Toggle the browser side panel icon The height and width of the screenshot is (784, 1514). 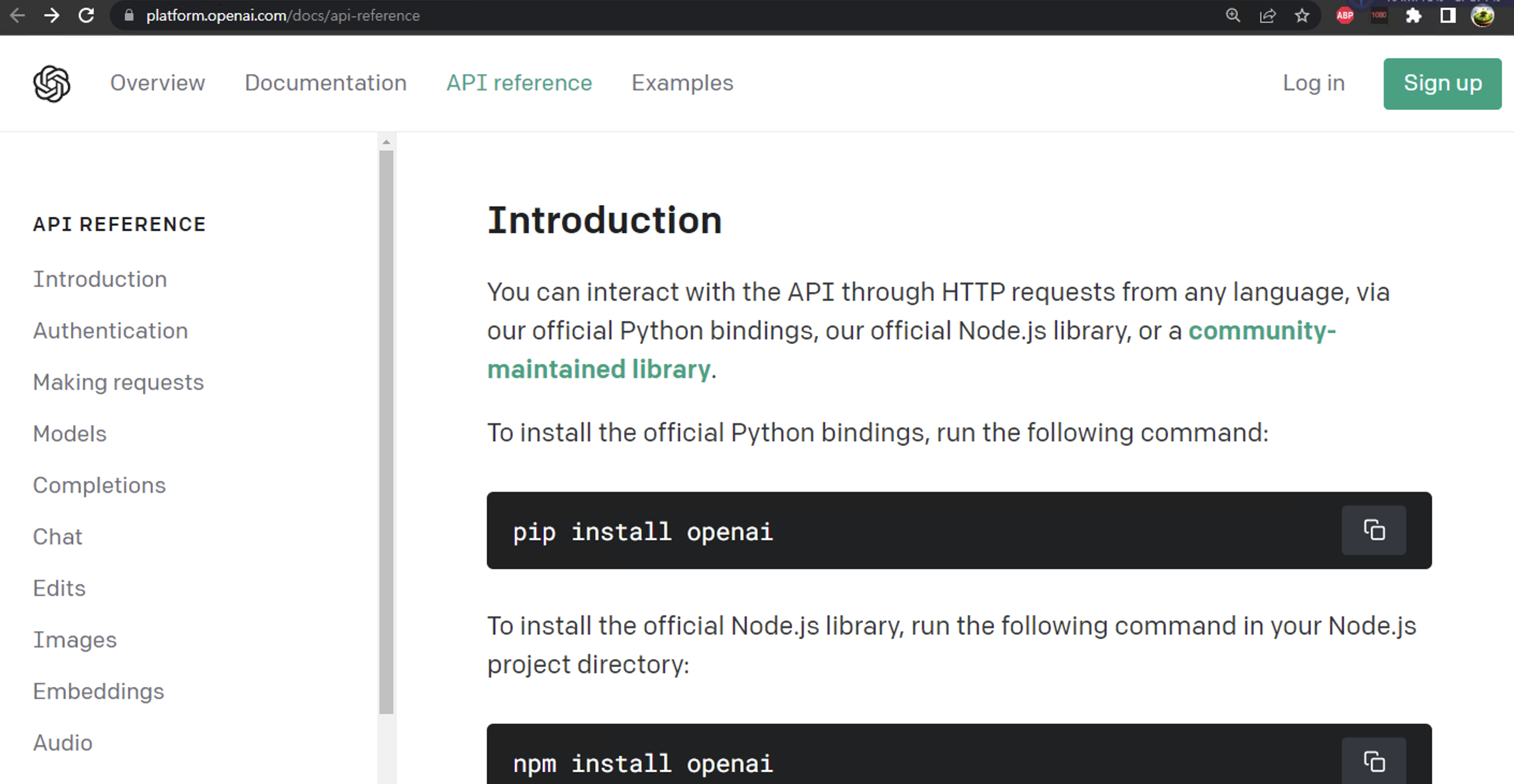[x=1448, y=16]
